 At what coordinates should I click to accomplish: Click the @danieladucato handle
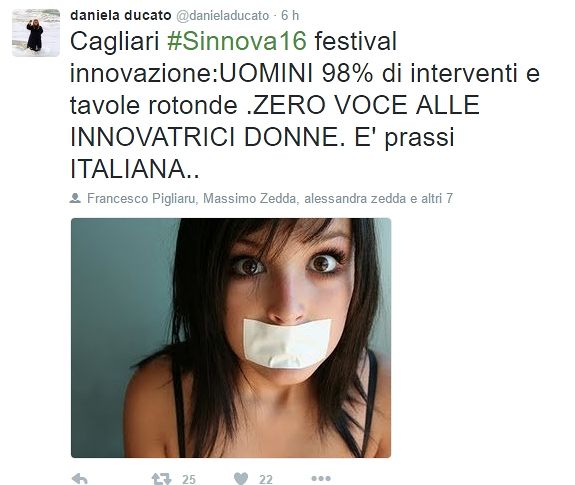pyautogui.click(x=223, y=15)
